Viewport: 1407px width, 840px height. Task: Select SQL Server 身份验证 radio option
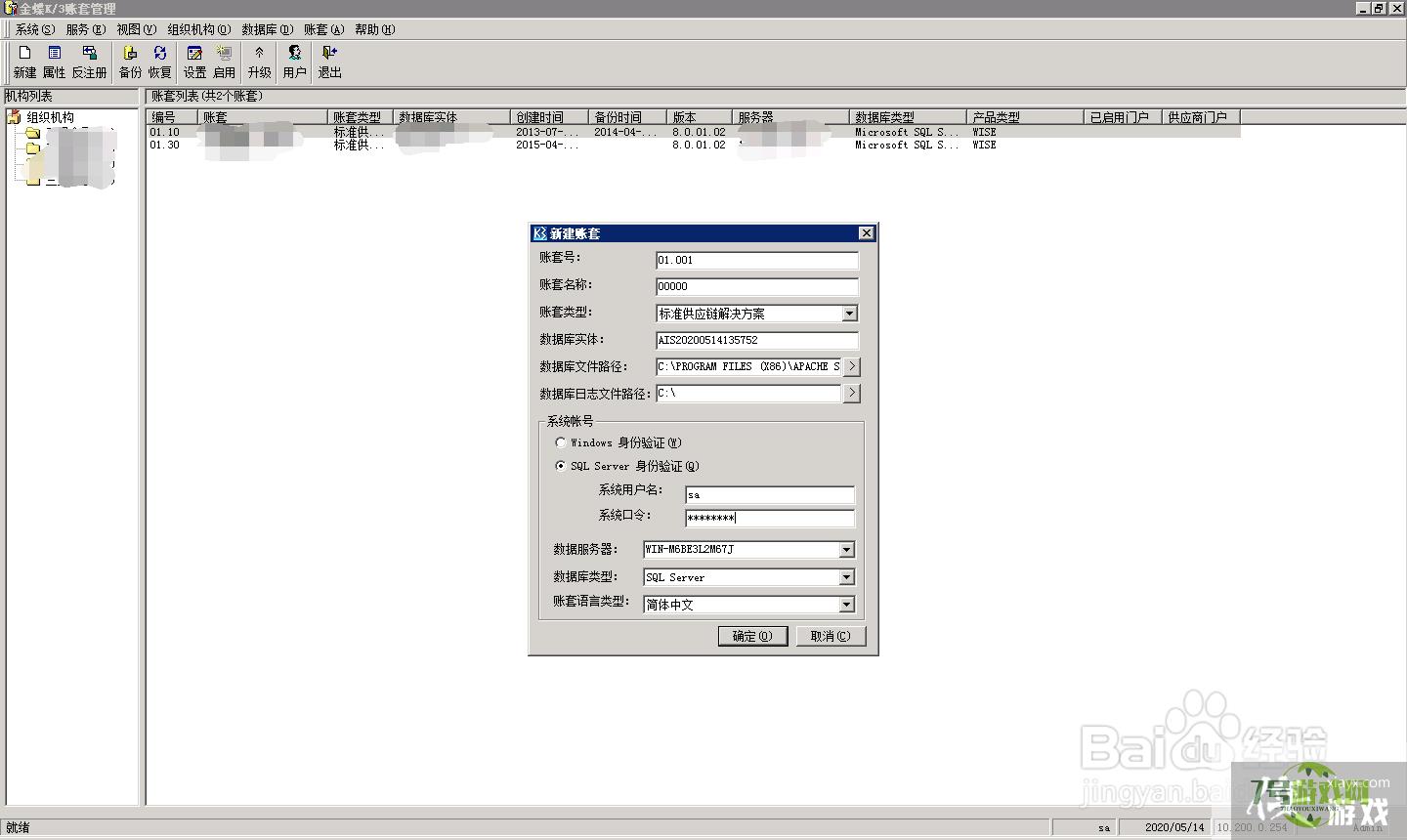tap(561, 466)
